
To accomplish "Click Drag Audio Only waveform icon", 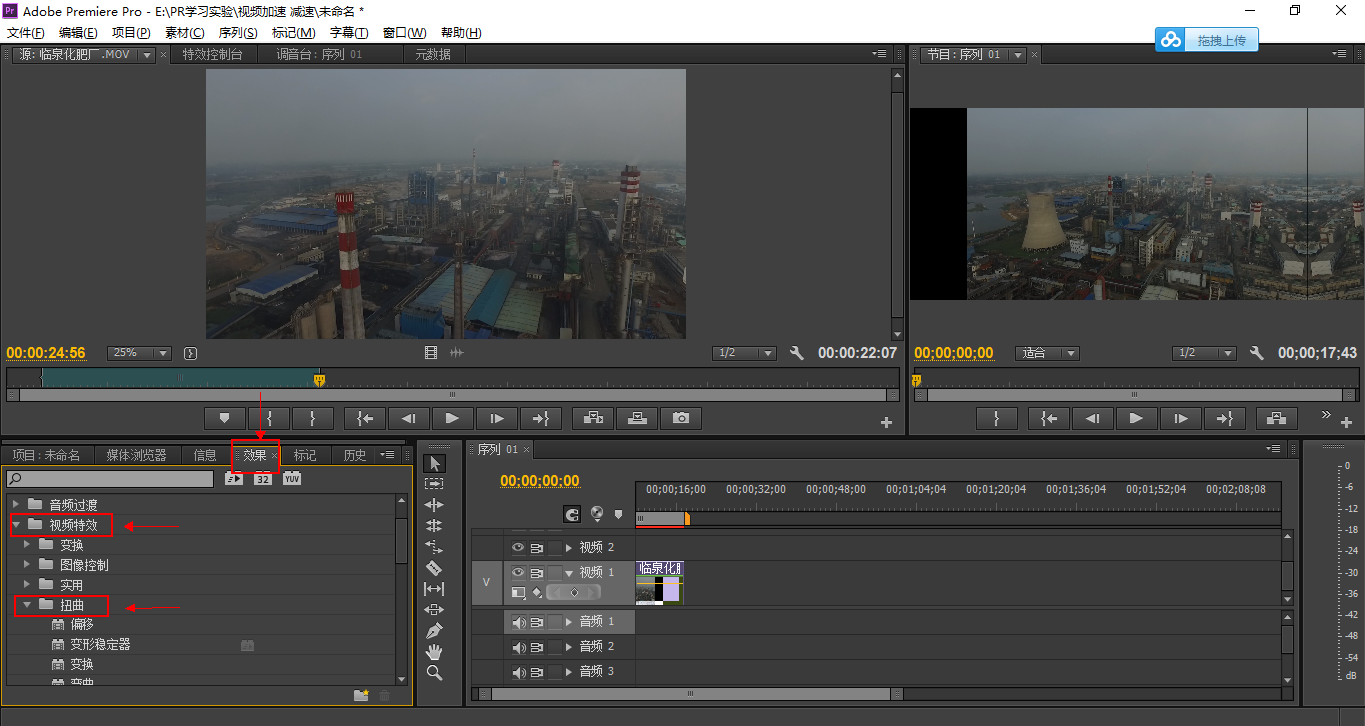I will pos(457,353).
